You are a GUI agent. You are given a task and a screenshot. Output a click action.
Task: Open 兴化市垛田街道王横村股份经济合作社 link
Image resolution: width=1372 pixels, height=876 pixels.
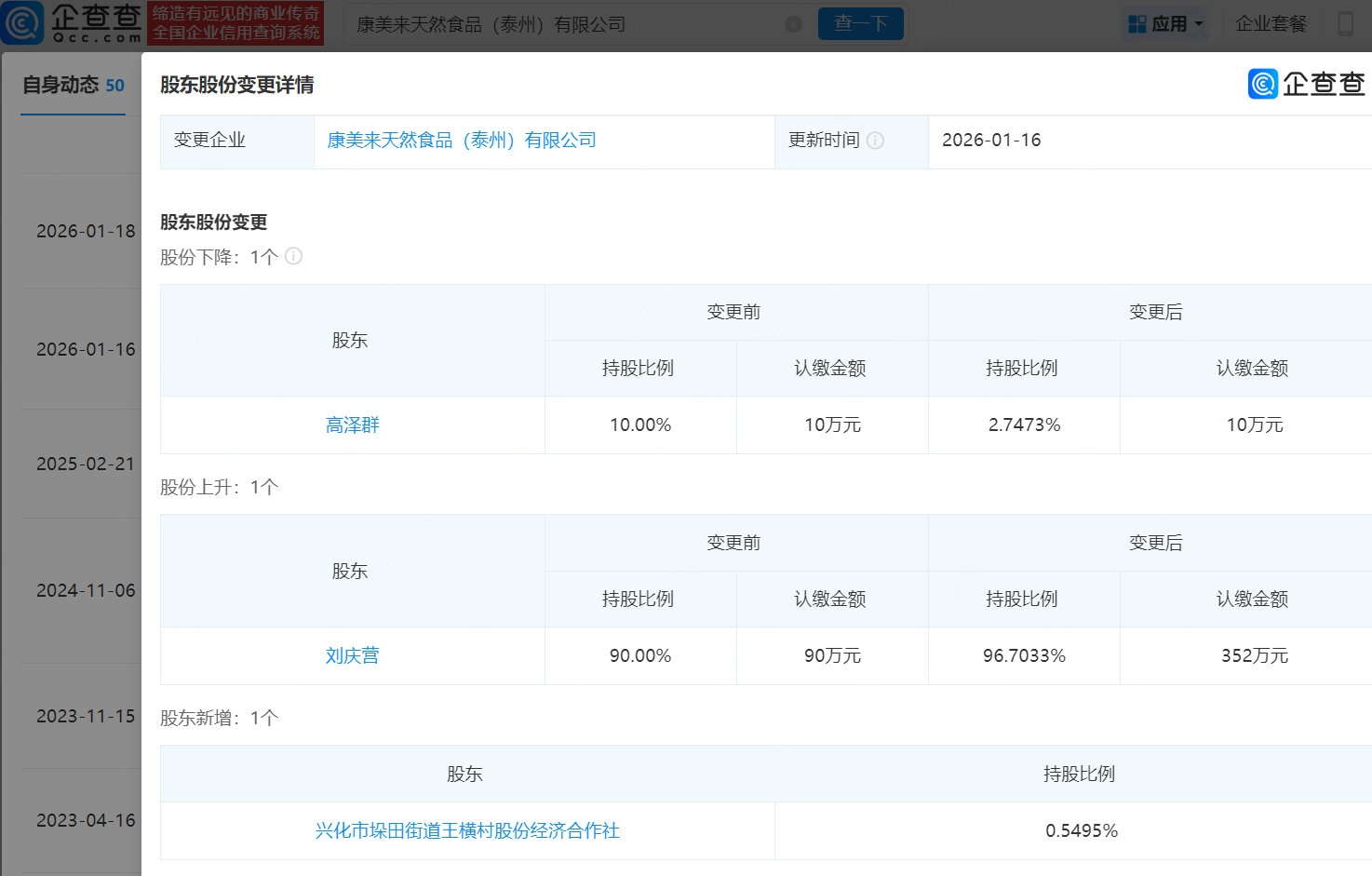[x=467, y=831]
